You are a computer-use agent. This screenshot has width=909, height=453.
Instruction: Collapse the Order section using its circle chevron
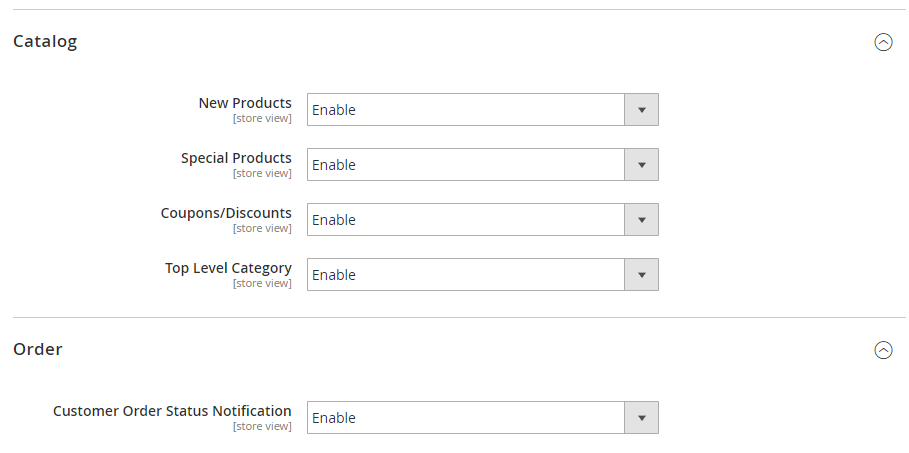(883, 350)
